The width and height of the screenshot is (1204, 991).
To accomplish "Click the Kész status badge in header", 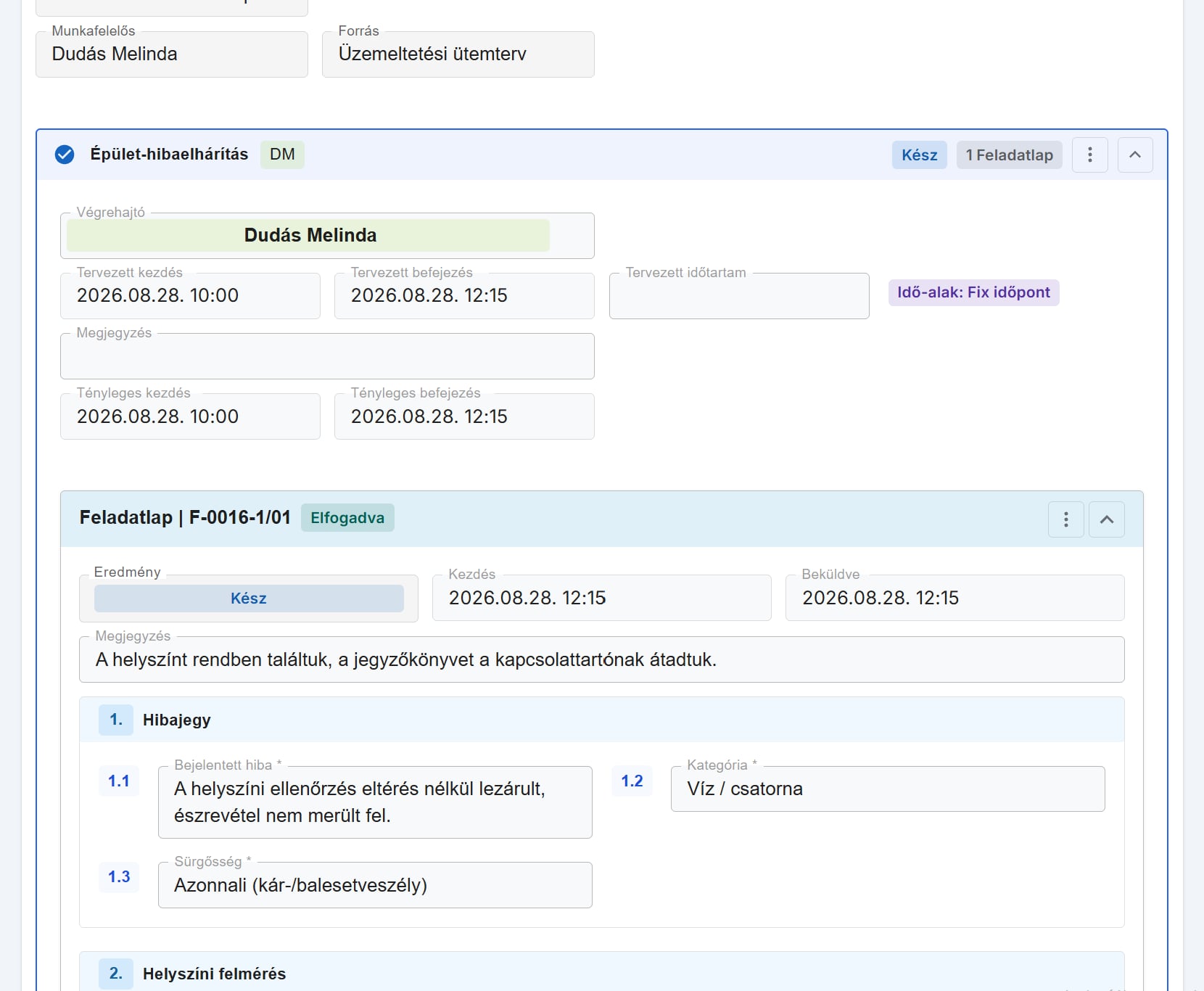I will [919, 155].
